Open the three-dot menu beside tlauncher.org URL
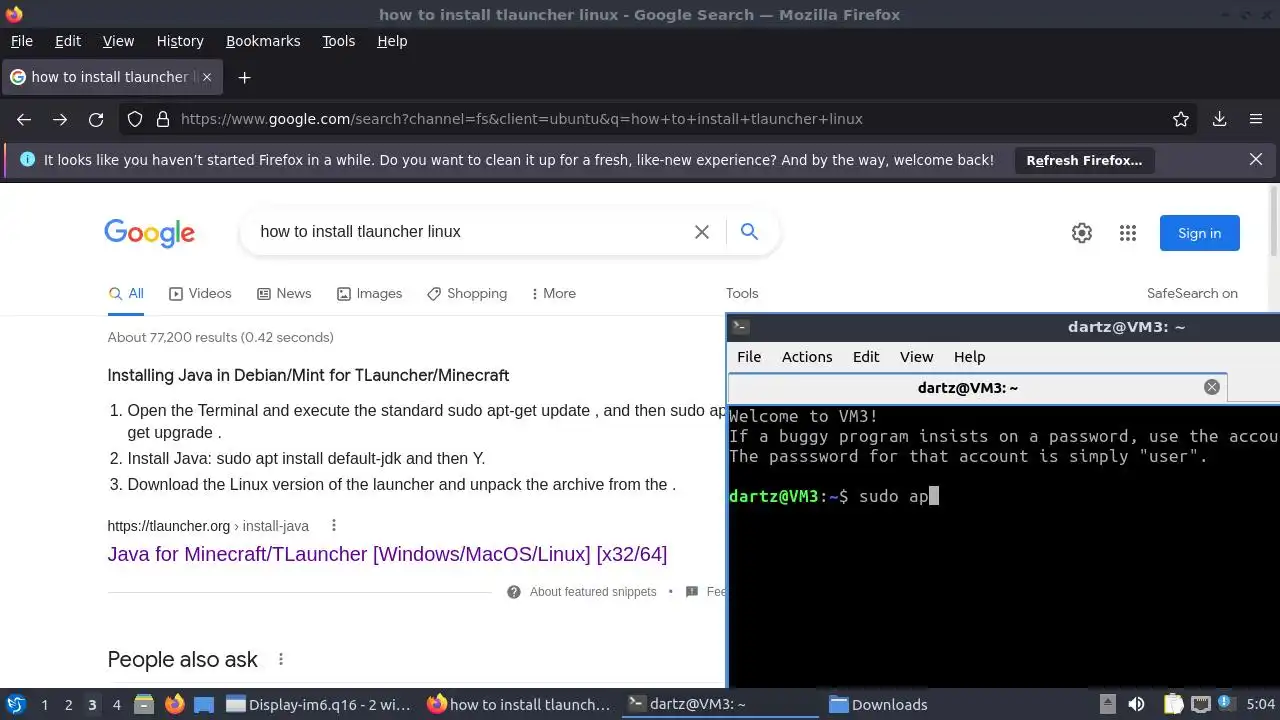The height and width of the screenshot is (720, 1280). (334, 526)
